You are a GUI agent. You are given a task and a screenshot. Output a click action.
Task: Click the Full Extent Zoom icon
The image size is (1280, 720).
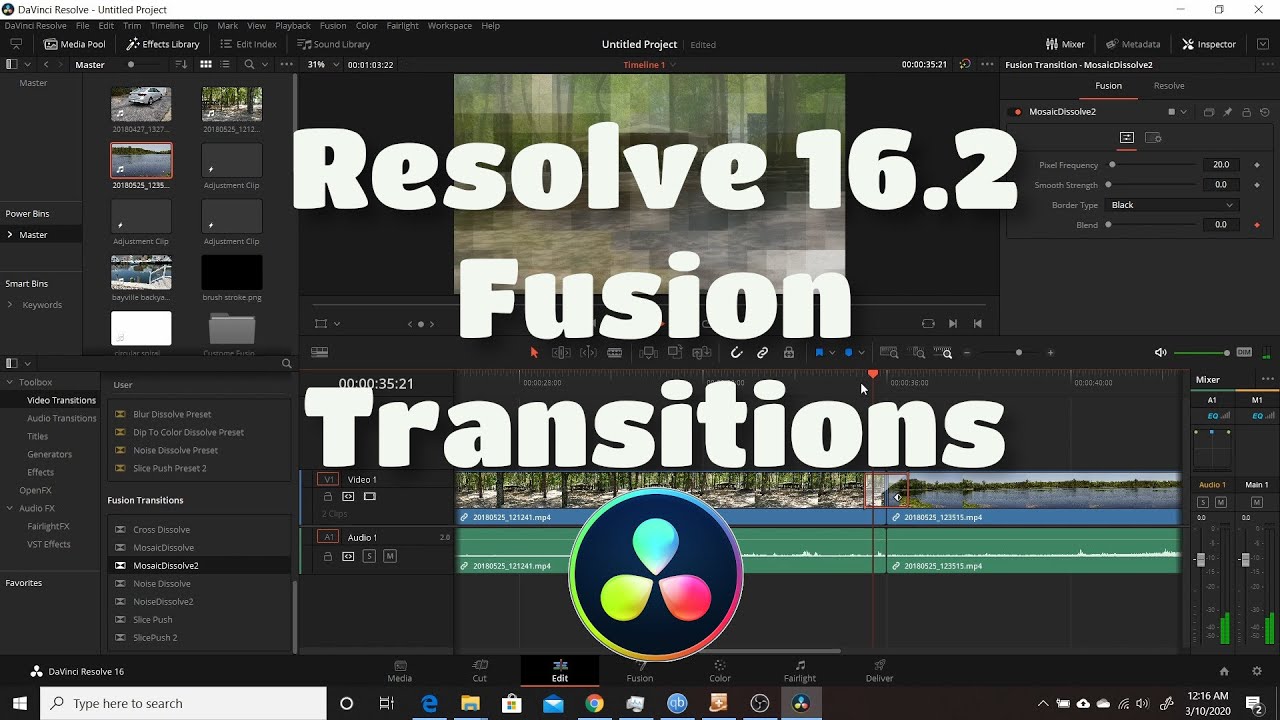coord(891,353)
